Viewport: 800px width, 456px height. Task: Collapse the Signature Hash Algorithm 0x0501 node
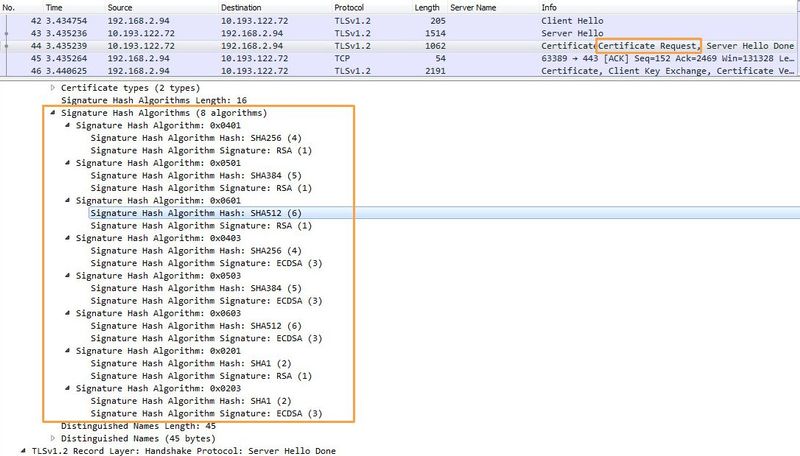click(x=67, y=163)
